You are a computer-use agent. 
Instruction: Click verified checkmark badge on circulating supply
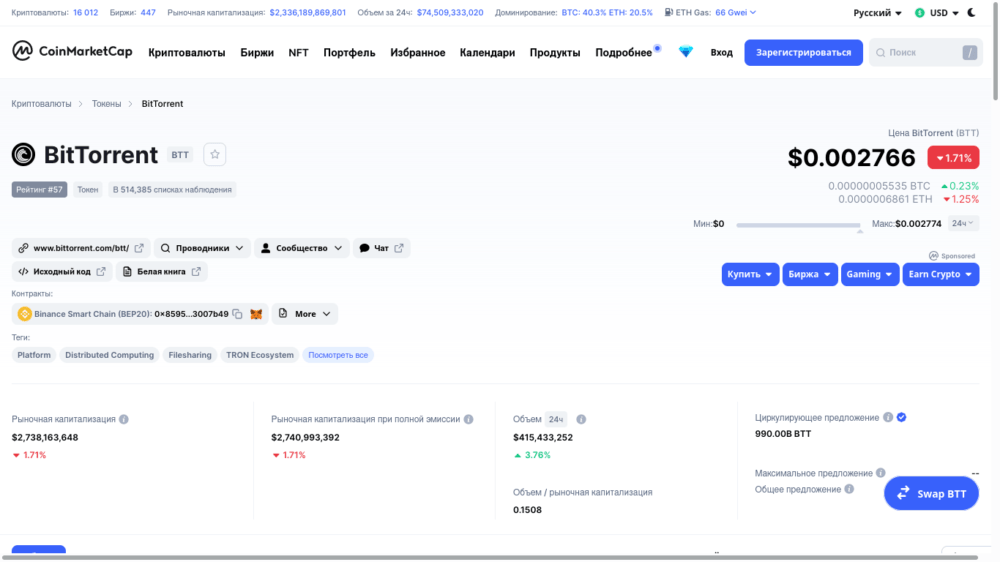902,417
